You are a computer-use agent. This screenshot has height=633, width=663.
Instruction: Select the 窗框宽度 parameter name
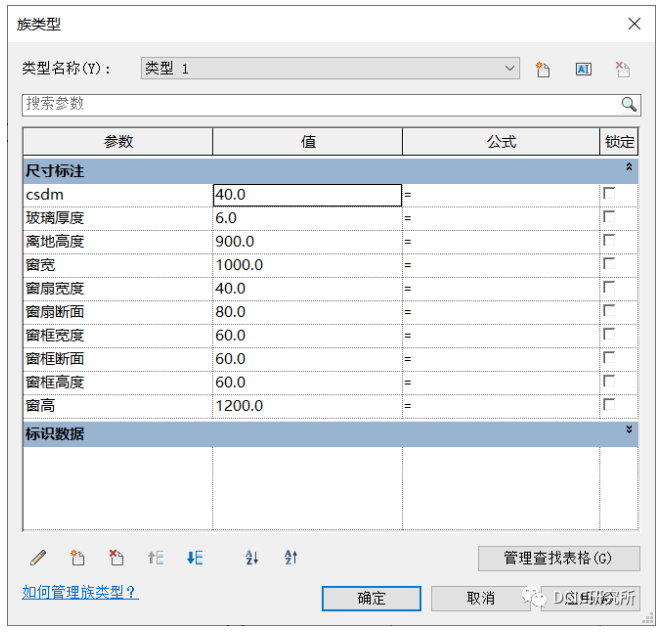click(118, 336)
